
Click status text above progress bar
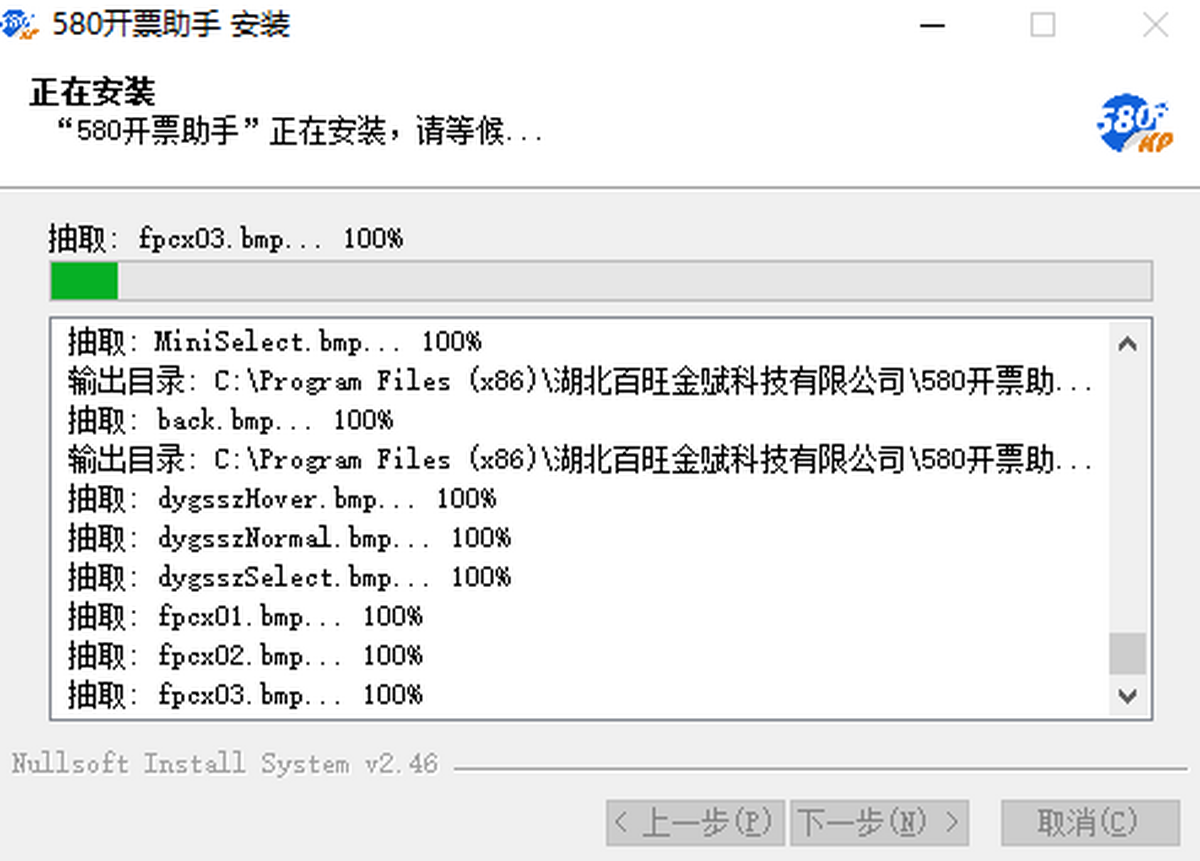pos(226,239)
